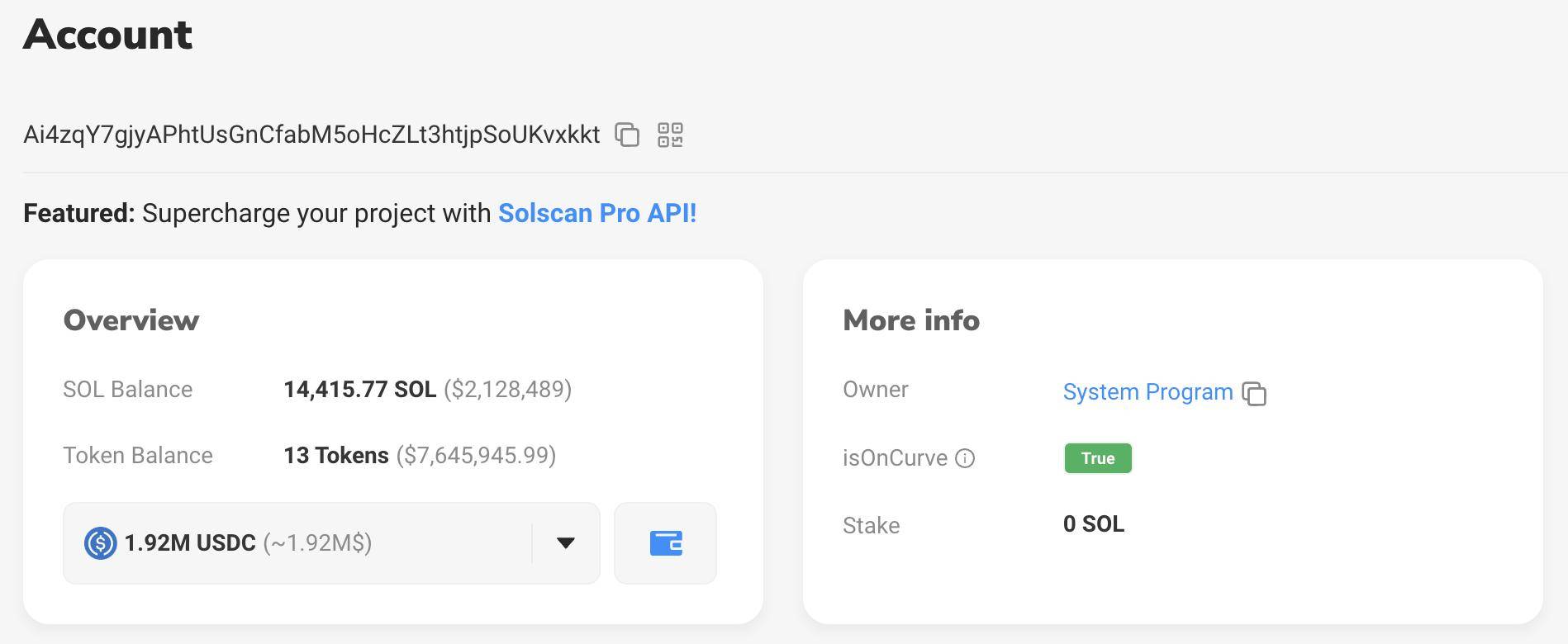1568x644 pixels.
Task: Click the 0 SOL stake value
Action: pyautogui.click(x=1094, y=524)
